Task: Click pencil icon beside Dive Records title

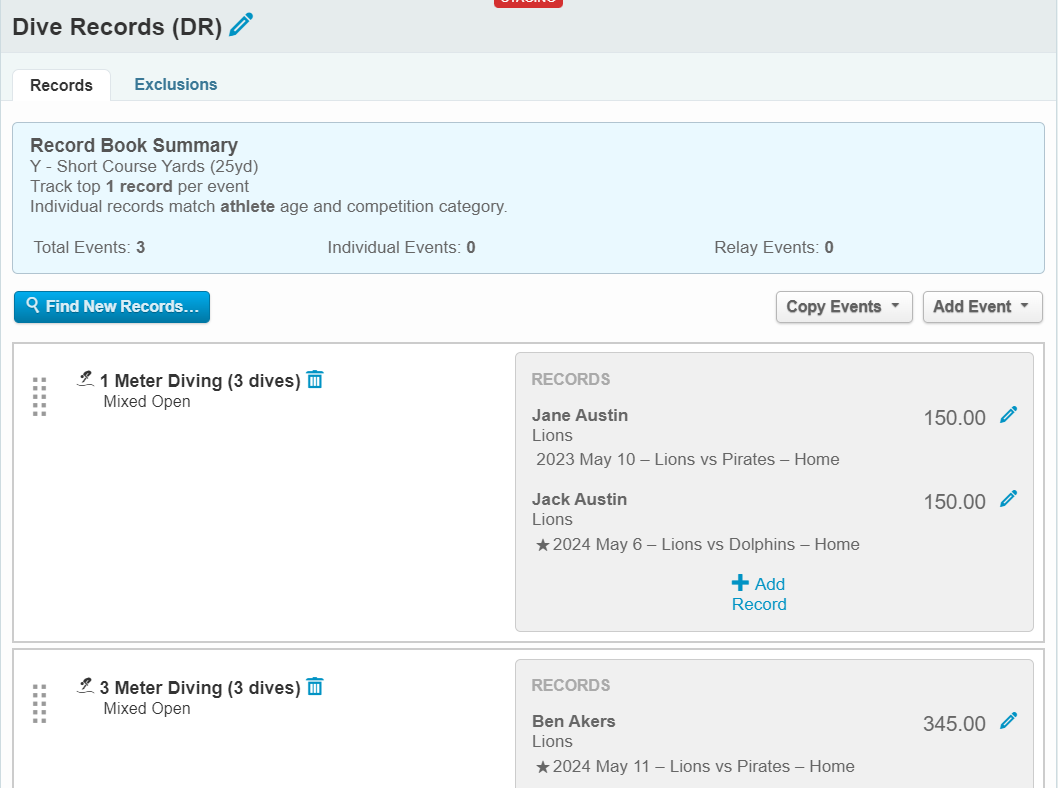Action: pyautogui.click(x=241, y=25)
